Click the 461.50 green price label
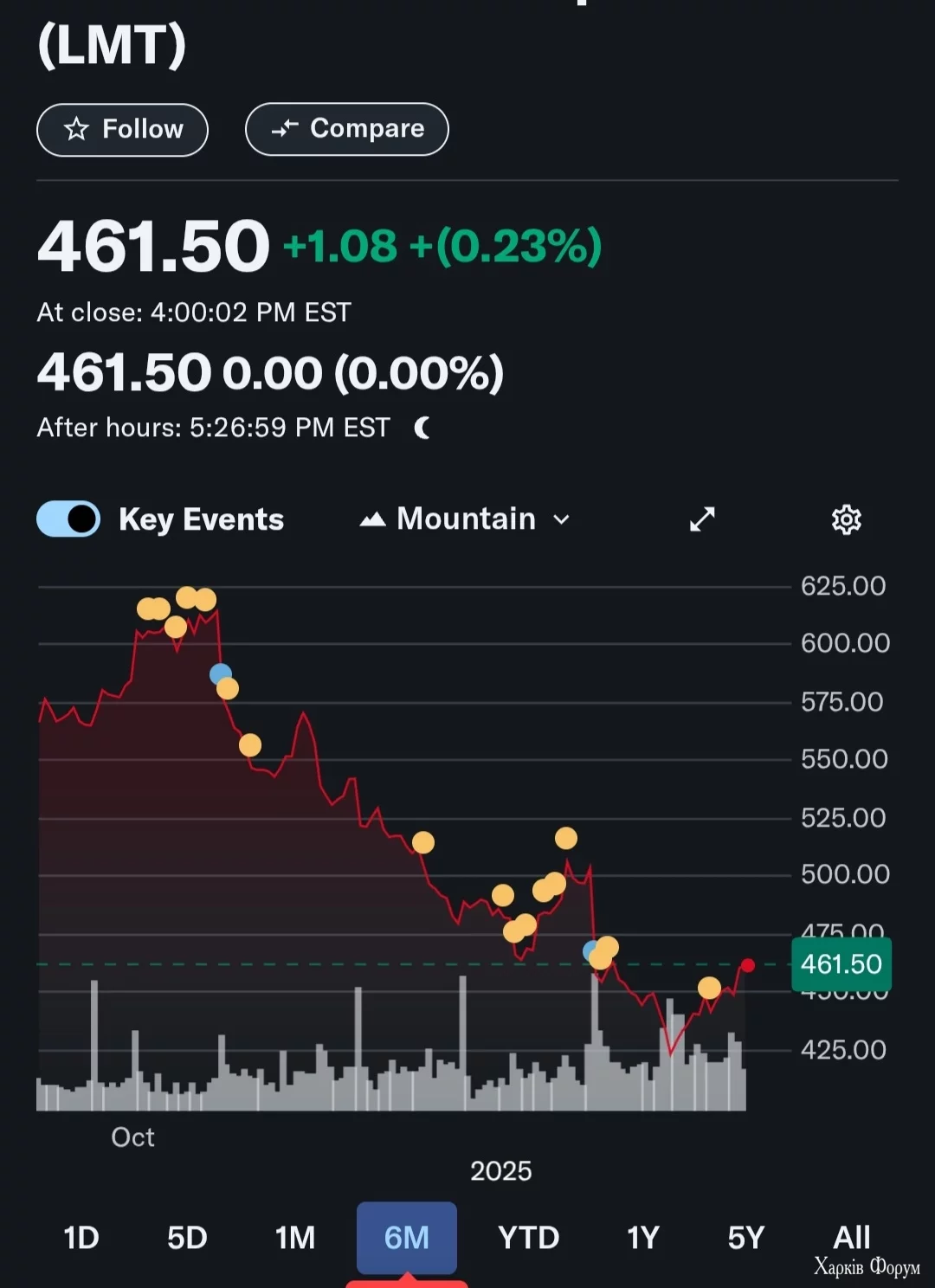This screenshot has height=1288, width=935. [841, 964]
